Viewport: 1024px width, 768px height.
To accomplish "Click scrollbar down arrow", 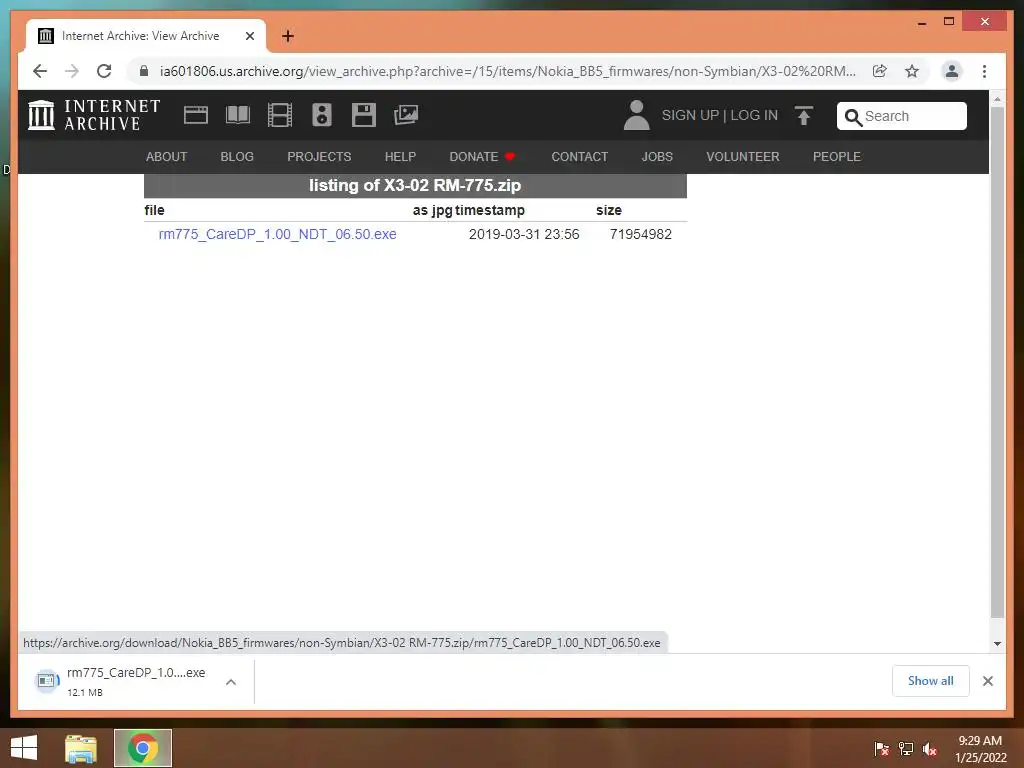I will click(997, 643).
